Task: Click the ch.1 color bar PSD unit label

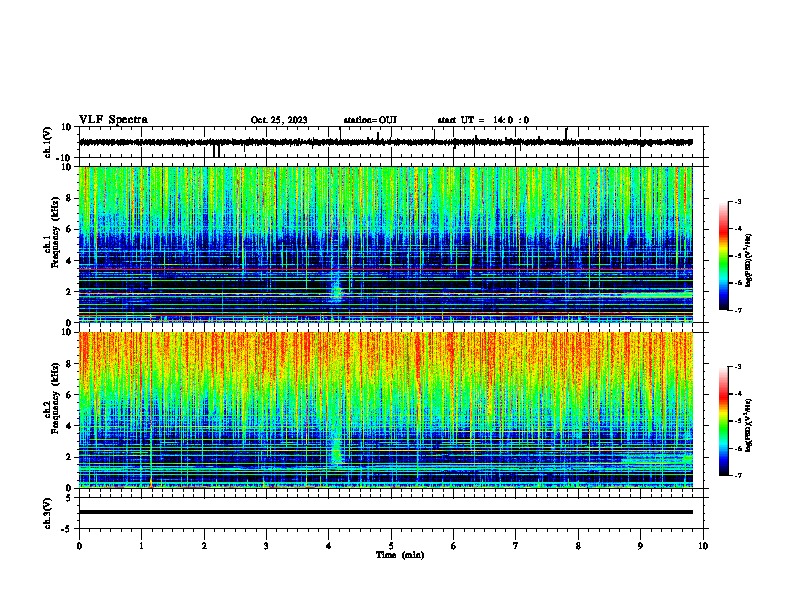Action: point(748,261)
